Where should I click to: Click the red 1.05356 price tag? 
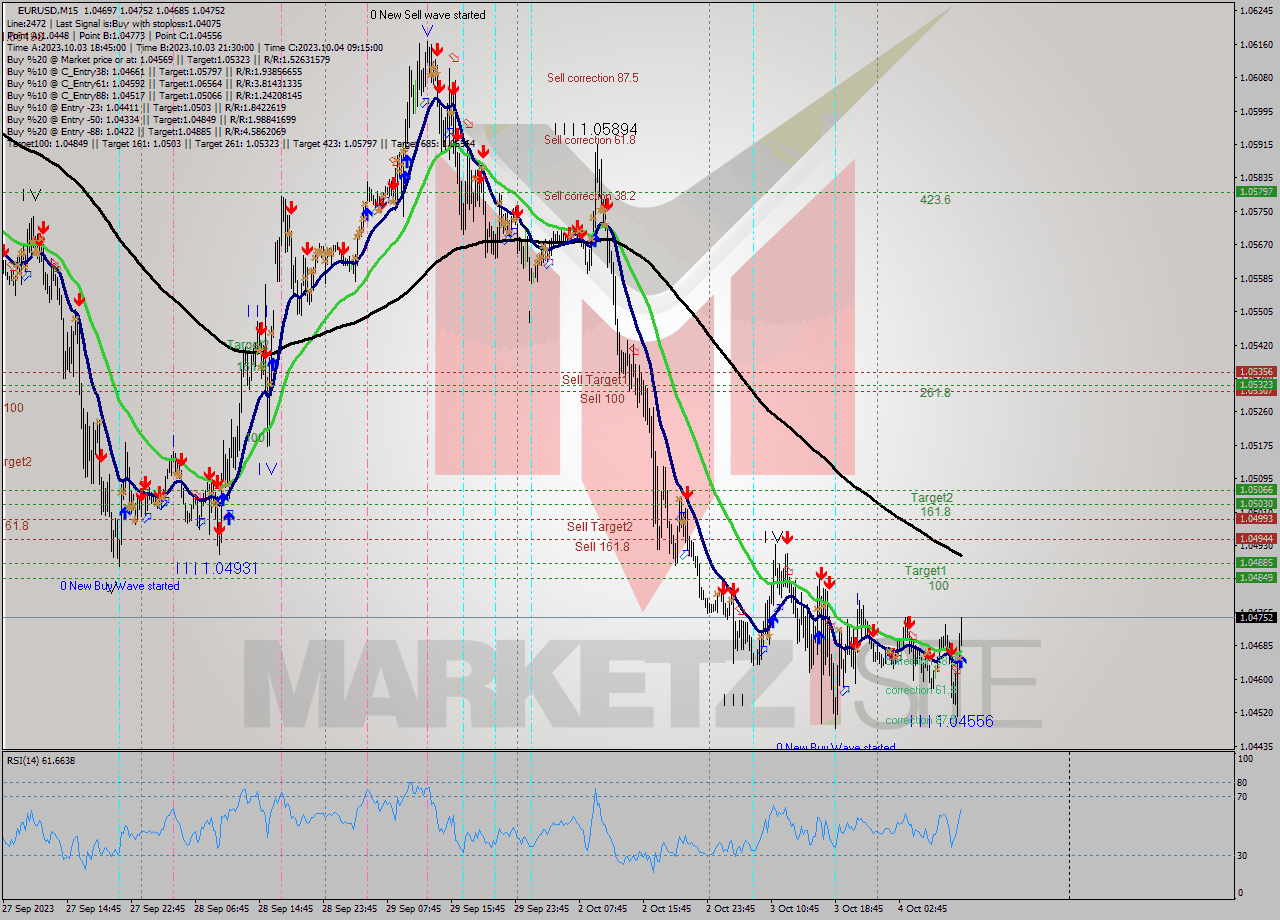(1255, 371)
